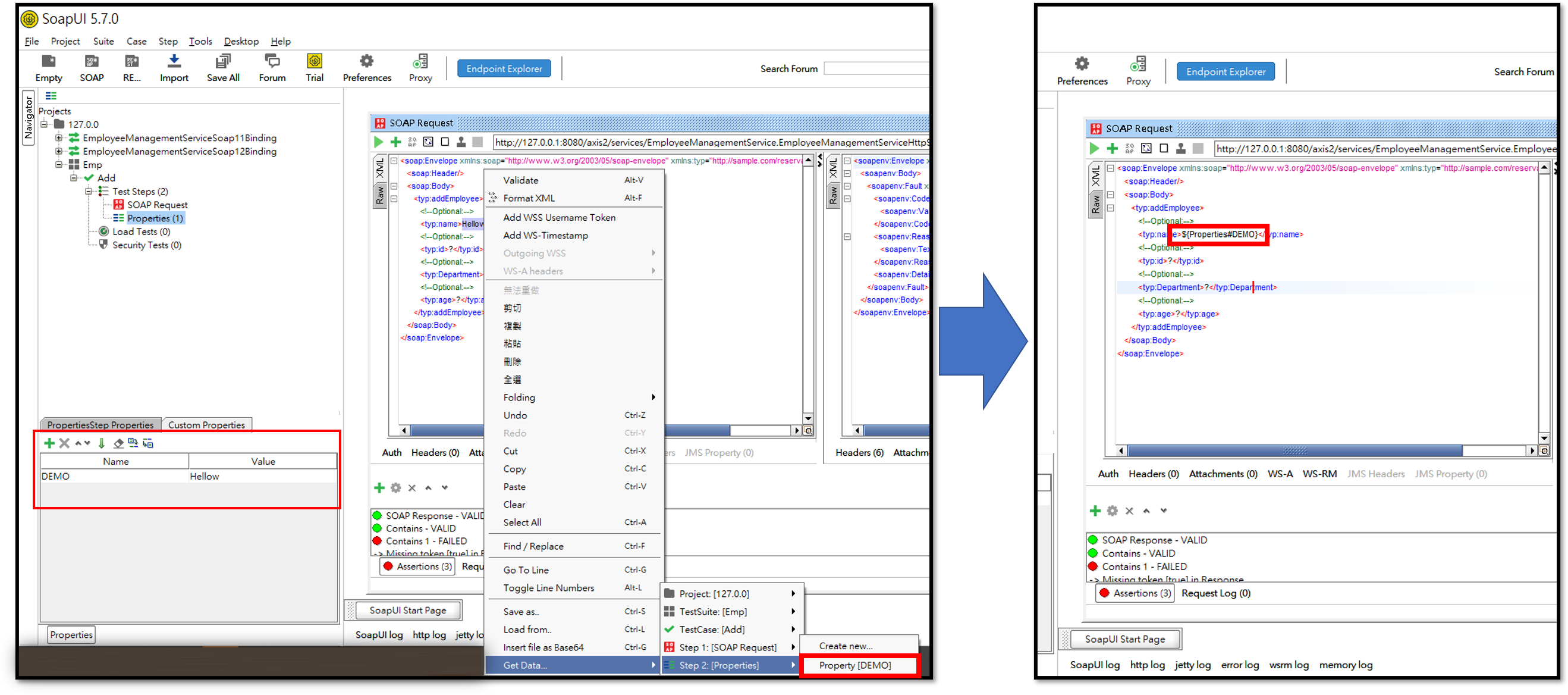Click the Search Forum input field
The height and width of the screenshot is (695, 1568).
pos(875,69)
